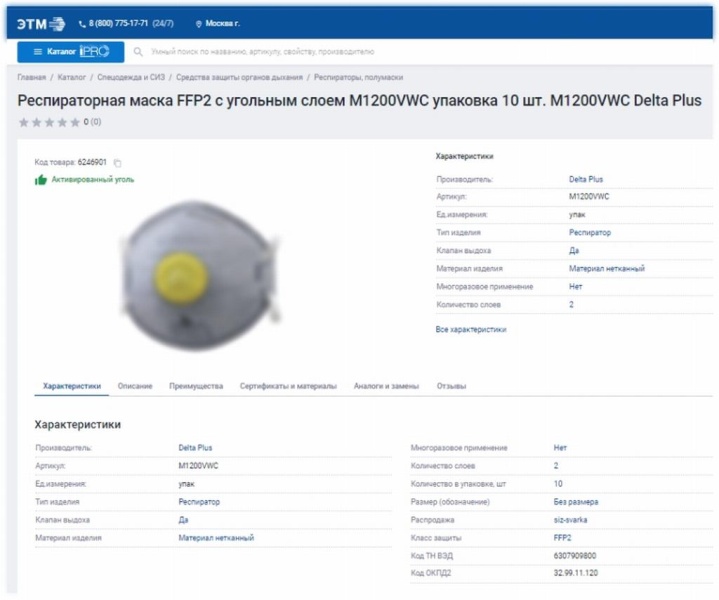Open the respirator mask product image
This screenshot has width=719, height=600.
coord(199,275)
